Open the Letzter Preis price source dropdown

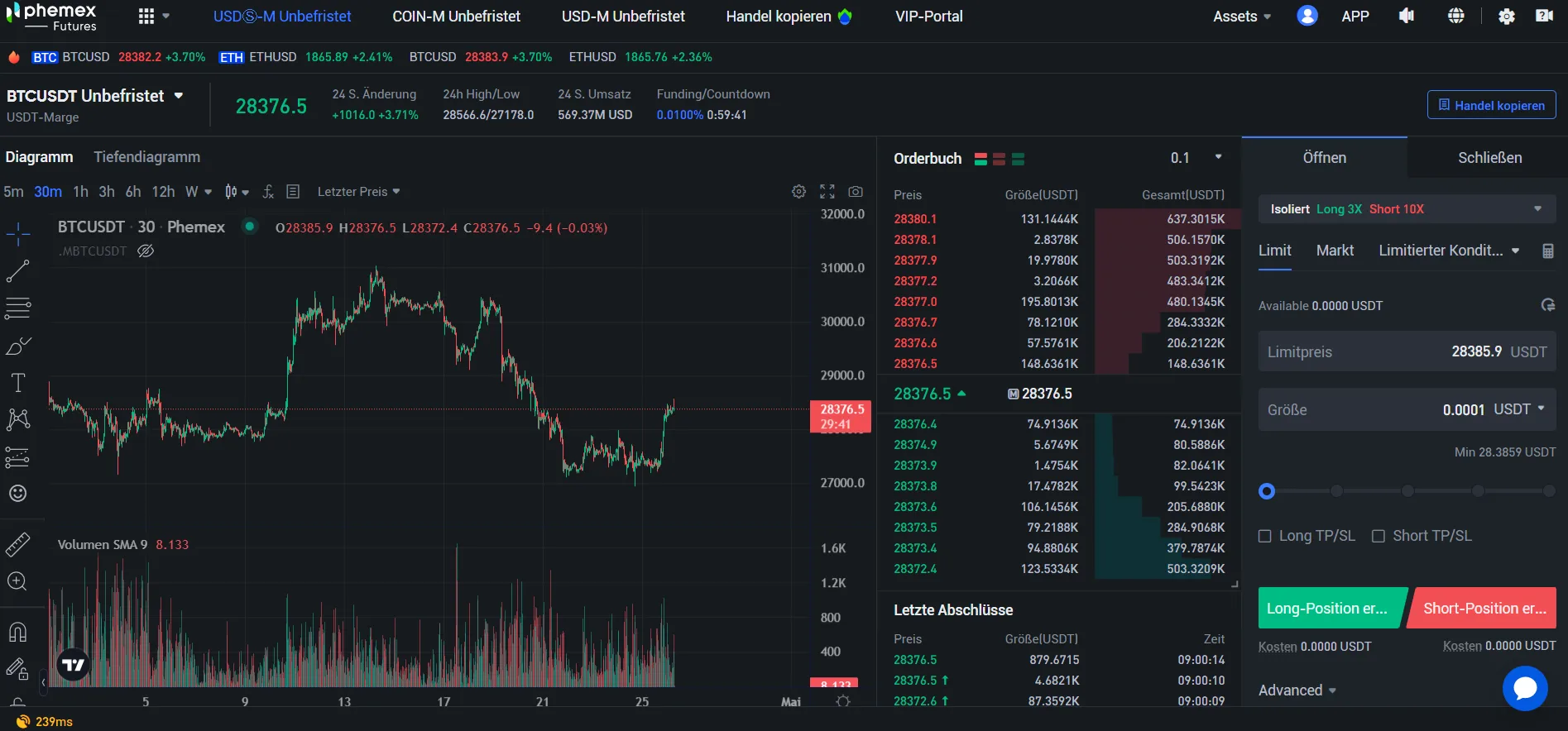[x=358, y=191]
